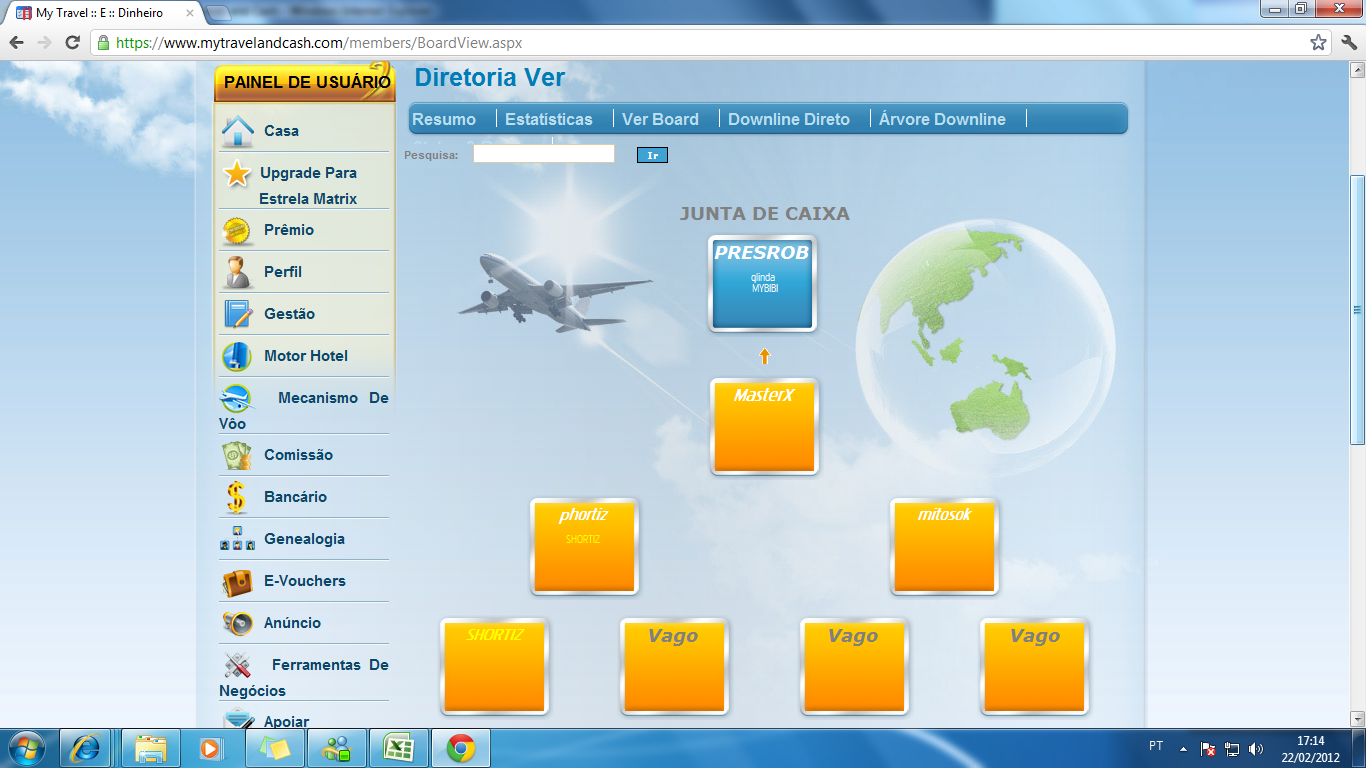Image resolution: width=1366 pixels, height=768 pixels.
Task: Bookmark page with the star icon
Action: click(1318, 43)
